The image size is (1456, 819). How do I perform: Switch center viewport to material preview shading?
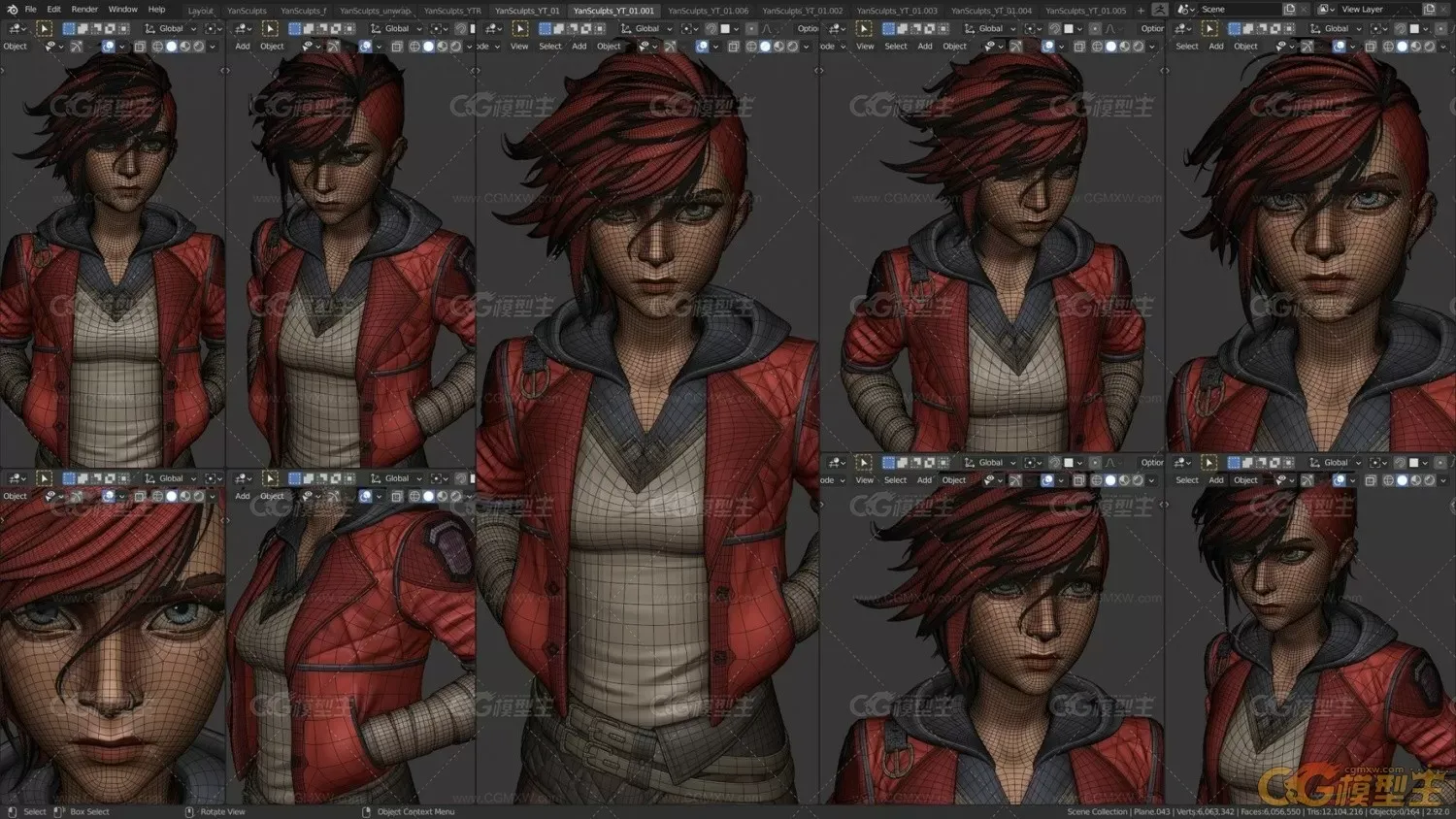[x=779, y=46]
